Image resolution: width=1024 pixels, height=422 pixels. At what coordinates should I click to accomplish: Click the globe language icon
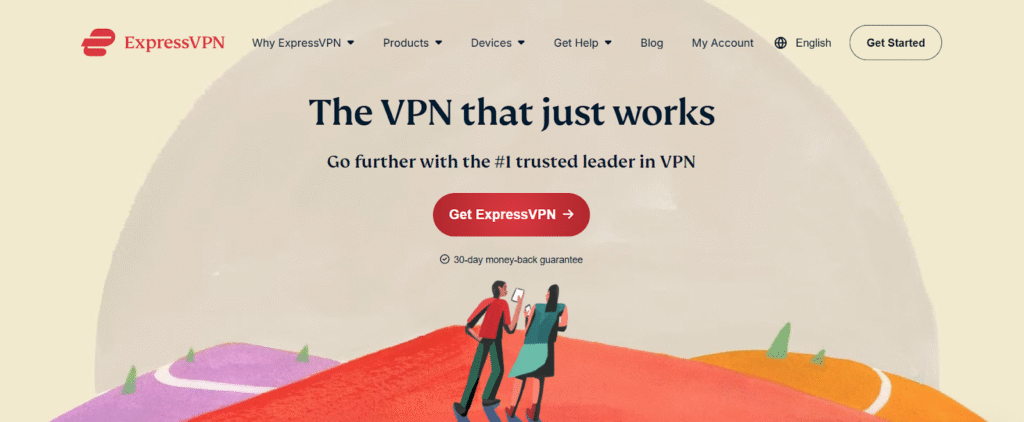[x=780, y=43]
